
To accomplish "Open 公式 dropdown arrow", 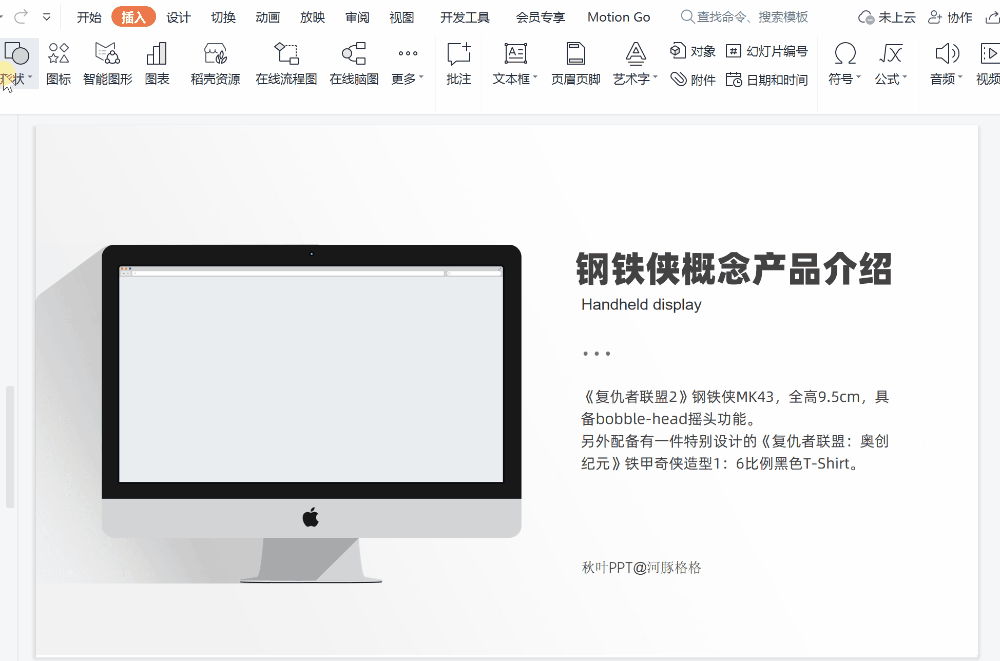I will coord(904,78).
